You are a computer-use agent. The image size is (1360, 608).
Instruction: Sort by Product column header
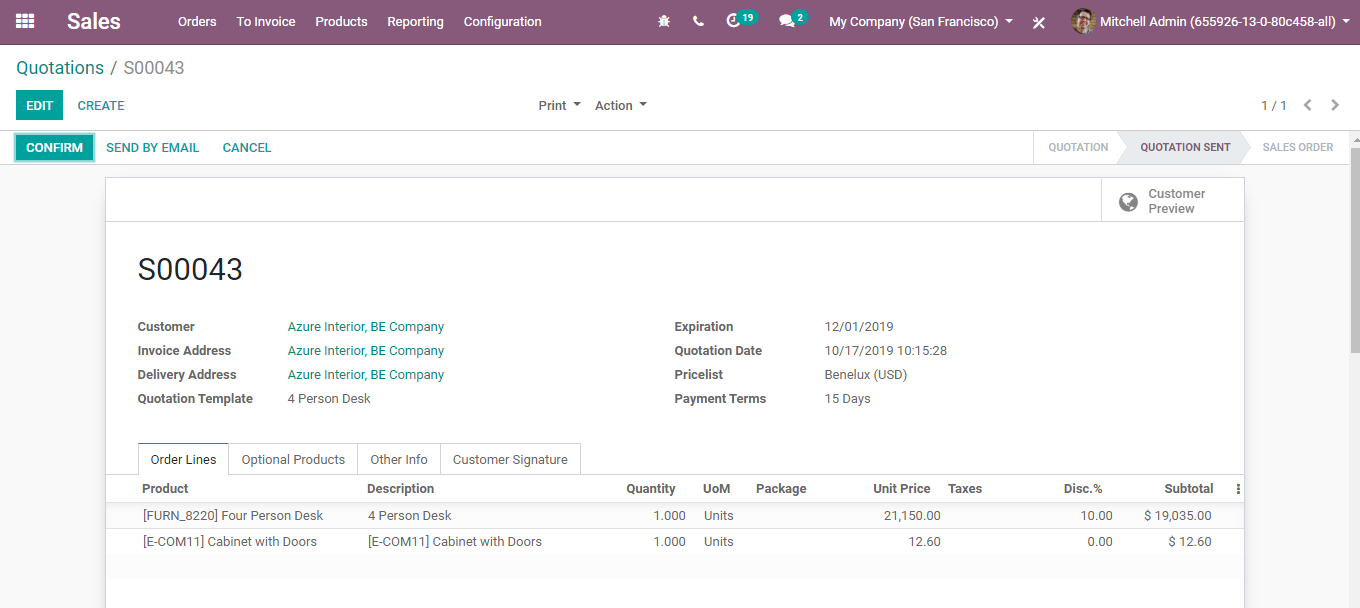(x=165, y=489)
